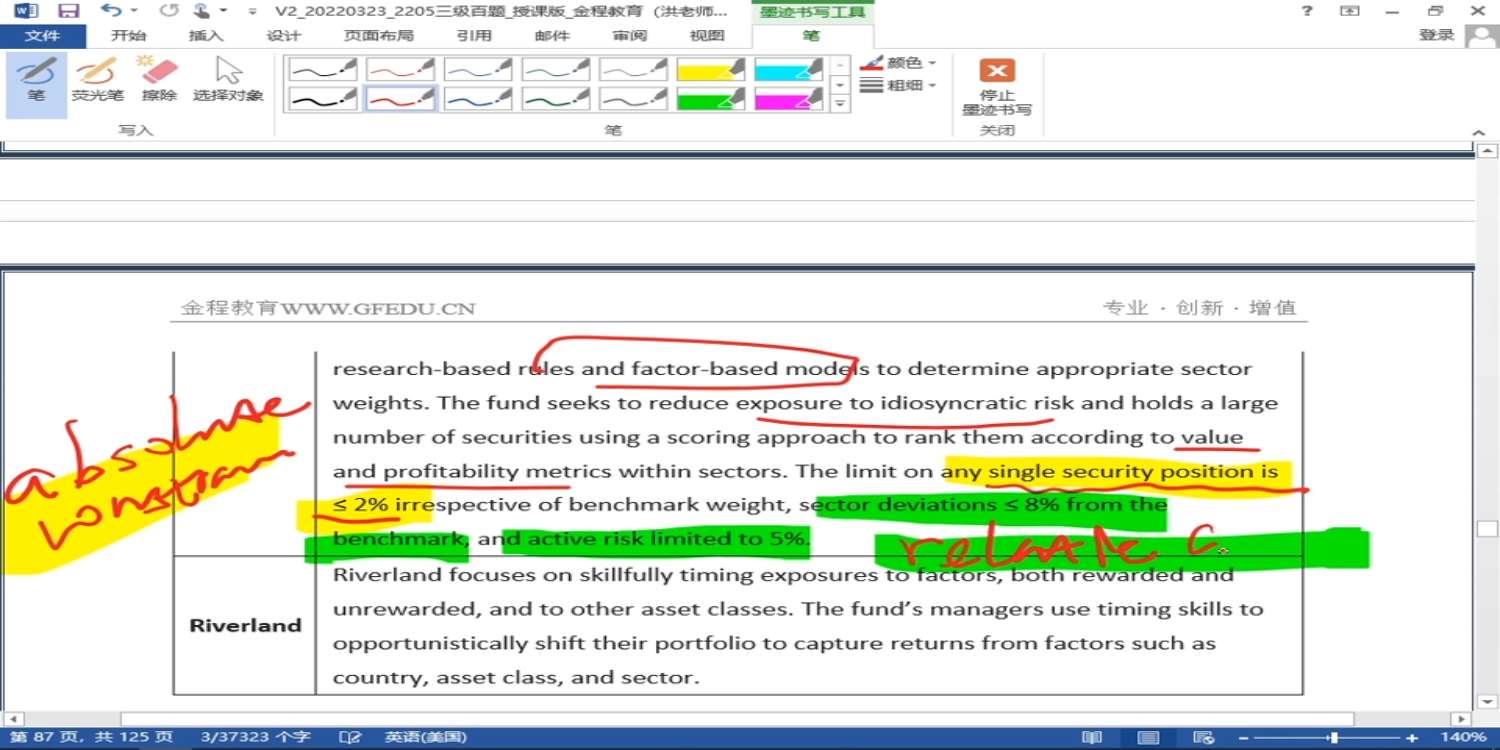Click the 英语(美国) language indicator

point(426,737)
